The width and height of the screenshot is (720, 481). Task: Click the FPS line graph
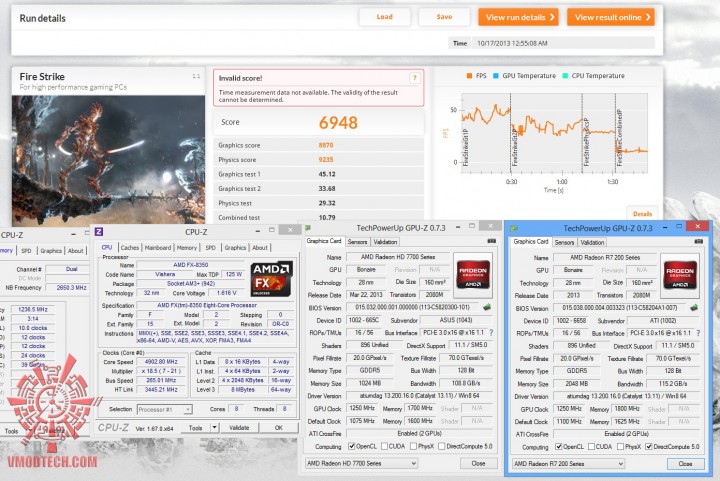555,133
